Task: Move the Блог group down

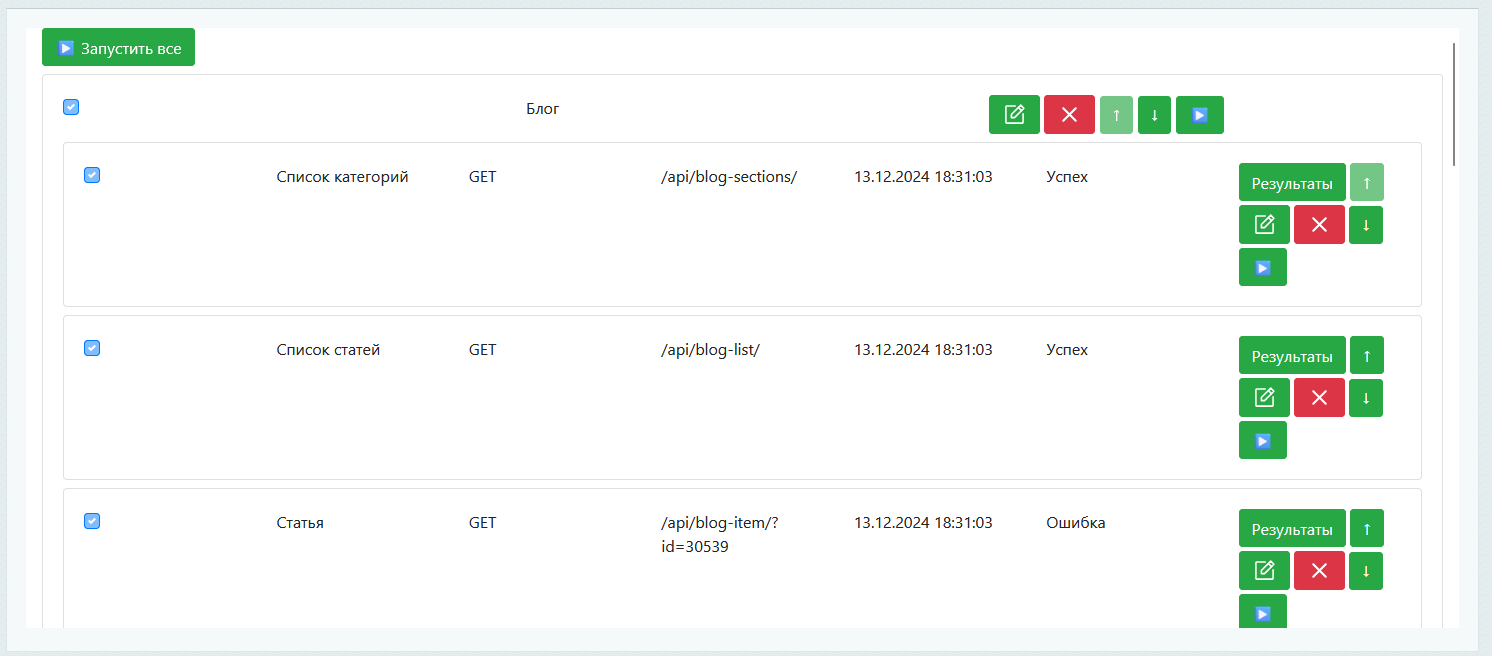Action: 1154,115
